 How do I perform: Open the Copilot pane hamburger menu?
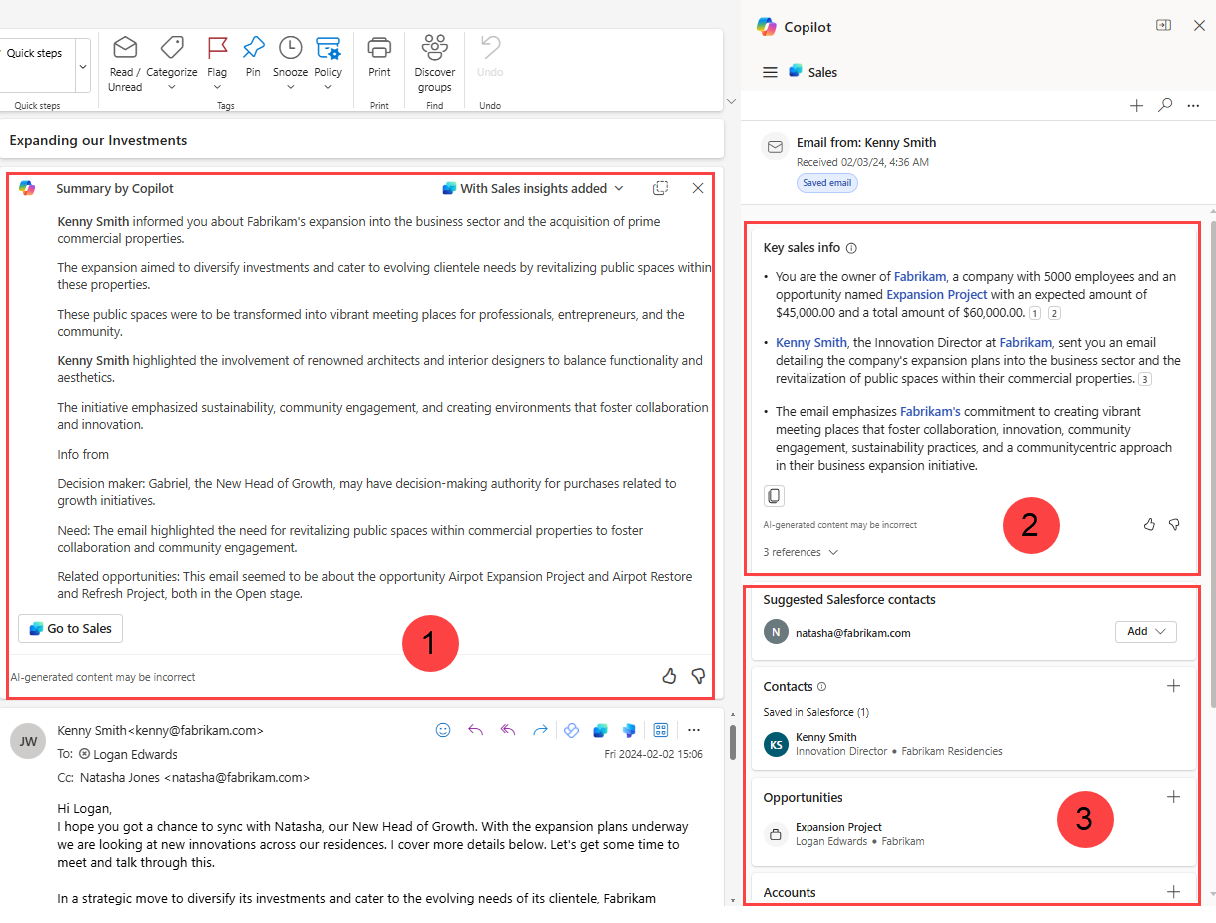click(x=770, y=72)
